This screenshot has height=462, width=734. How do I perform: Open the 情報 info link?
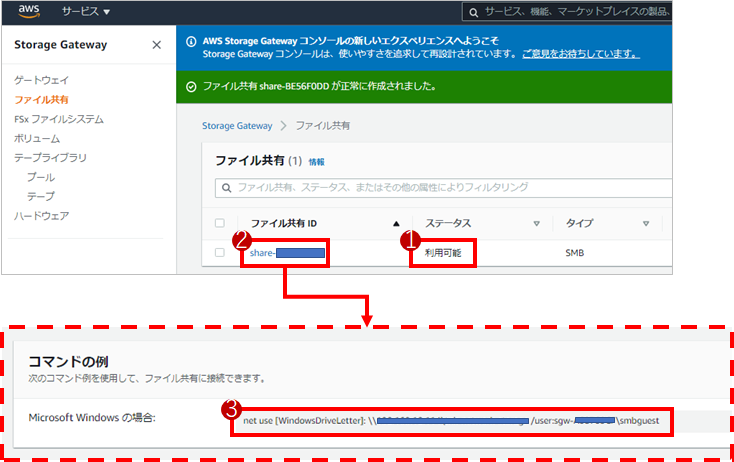click(316, 162)
